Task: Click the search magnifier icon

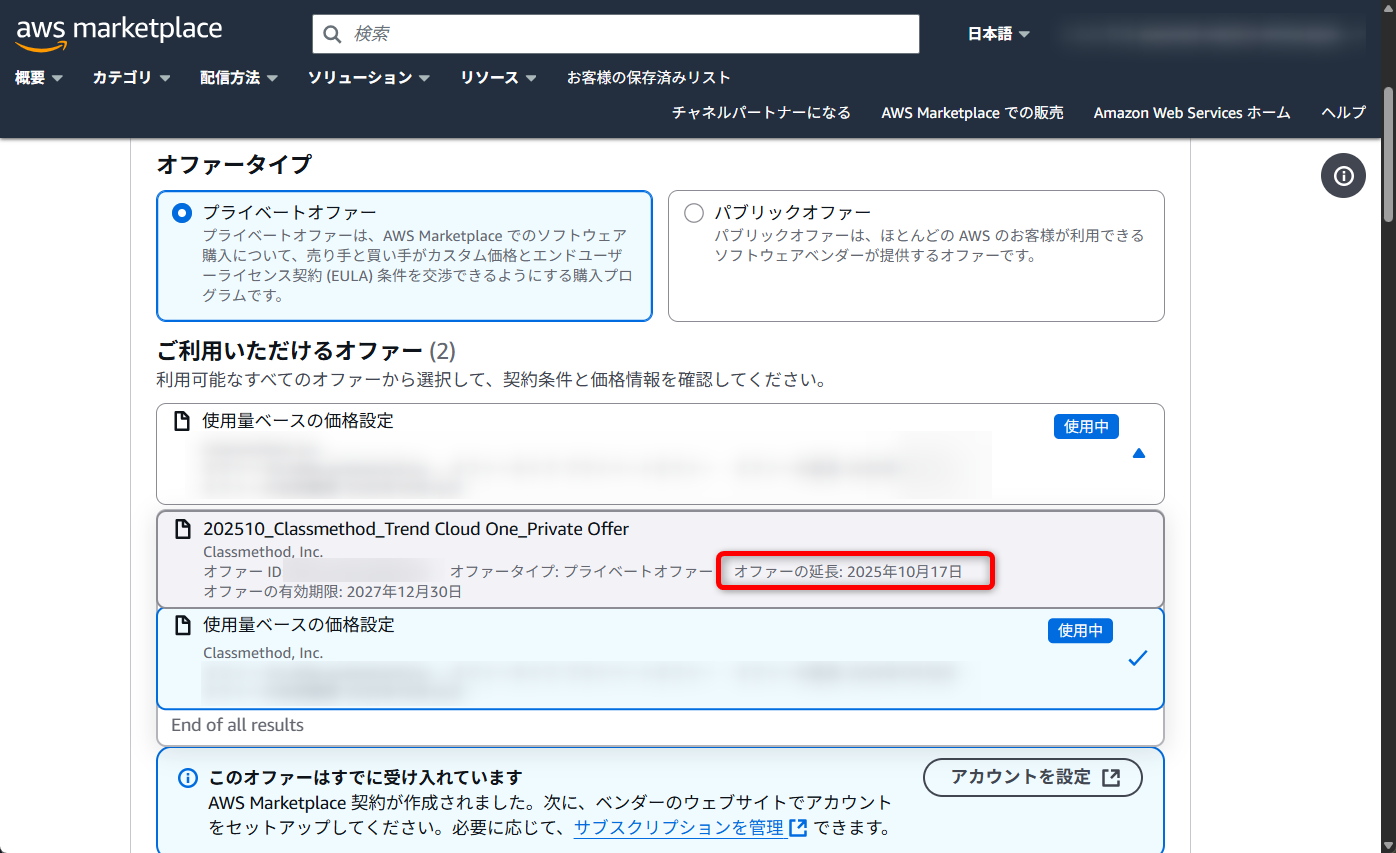Action: (333, 34)
